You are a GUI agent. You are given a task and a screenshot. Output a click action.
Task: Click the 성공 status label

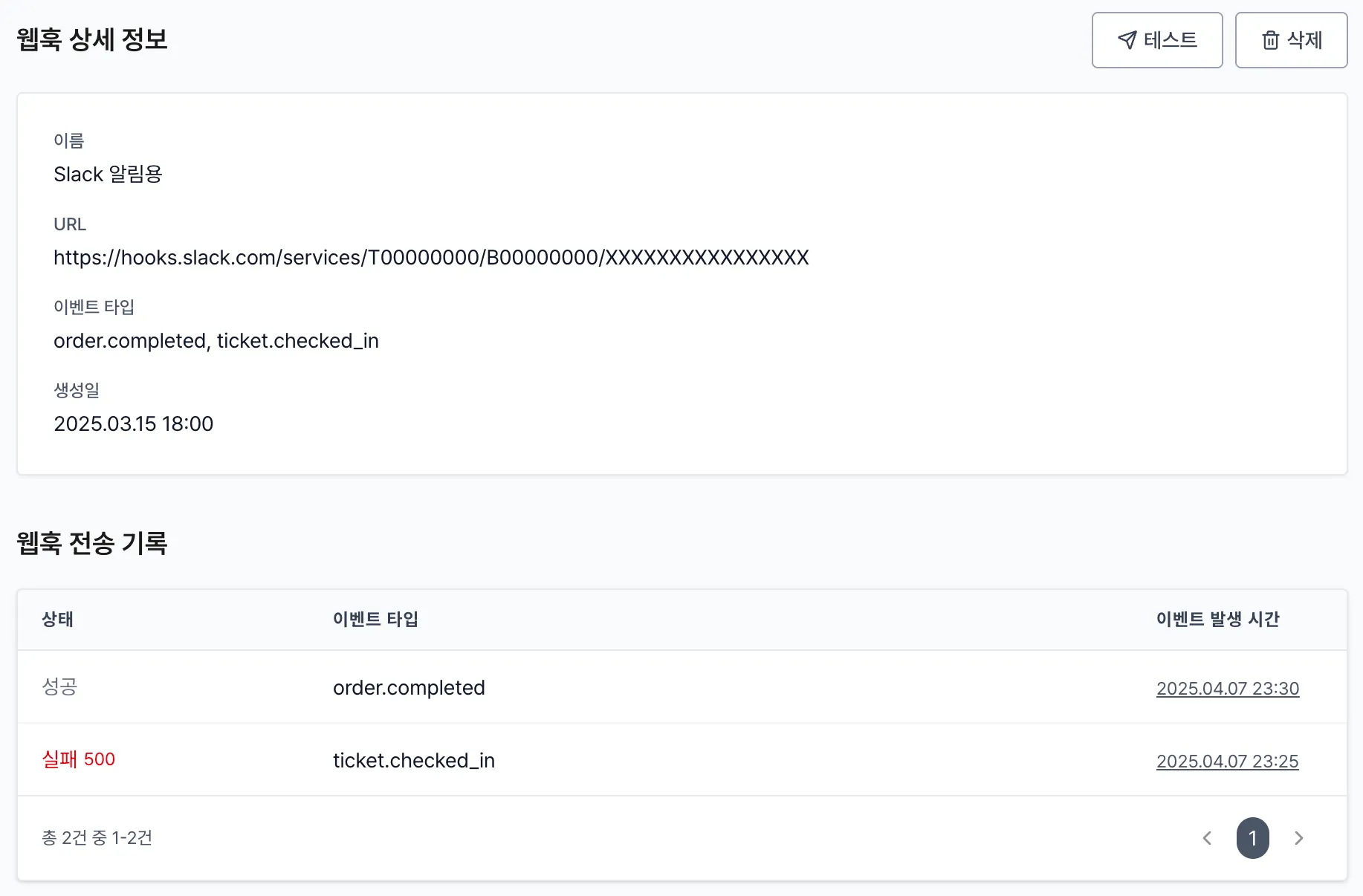[x=60, y=687]
